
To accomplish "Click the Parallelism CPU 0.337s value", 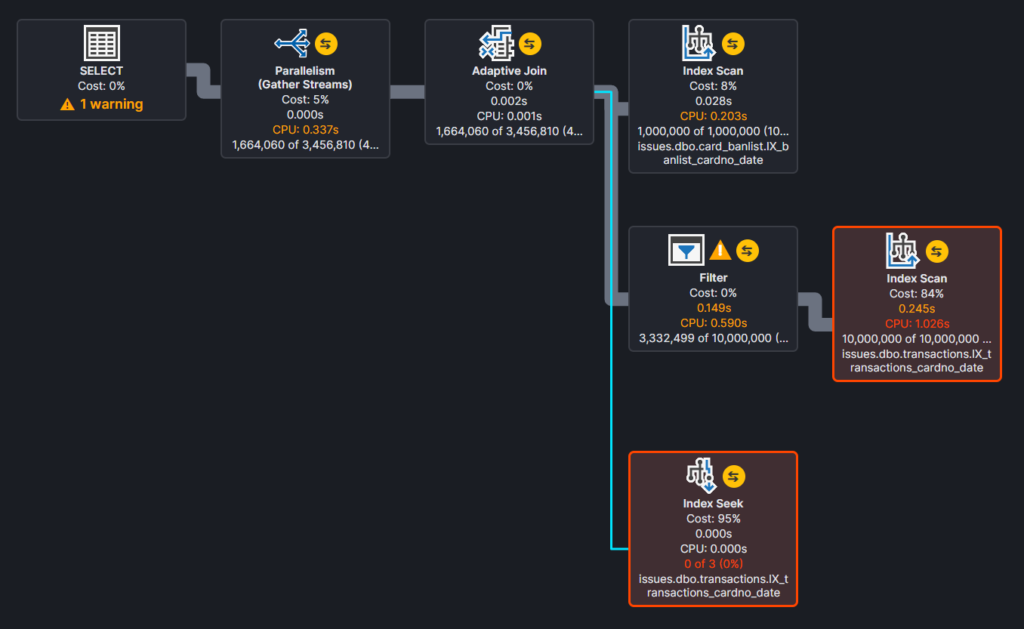I will click(x=305, y=129).
